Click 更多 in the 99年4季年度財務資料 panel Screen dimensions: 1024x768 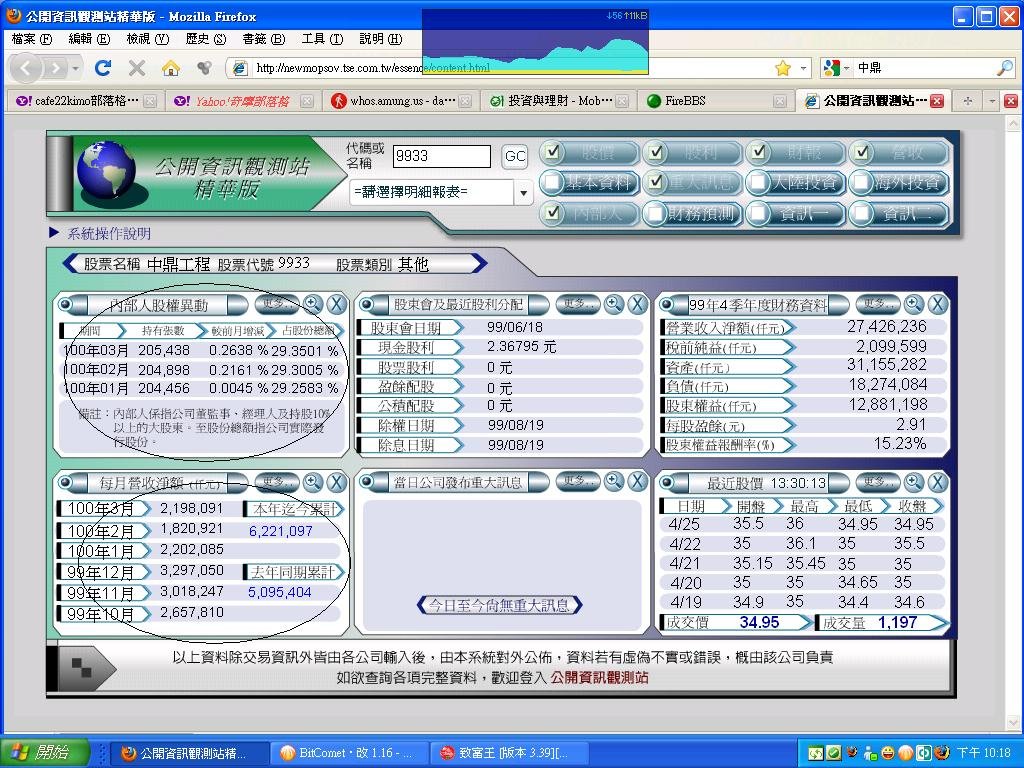click(876, 304)
